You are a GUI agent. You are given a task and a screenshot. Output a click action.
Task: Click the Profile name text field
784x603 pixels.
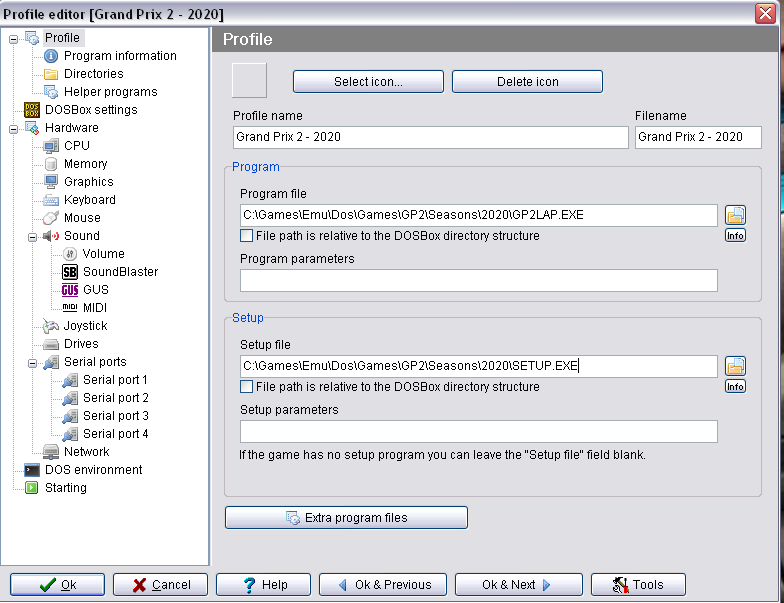430,137
